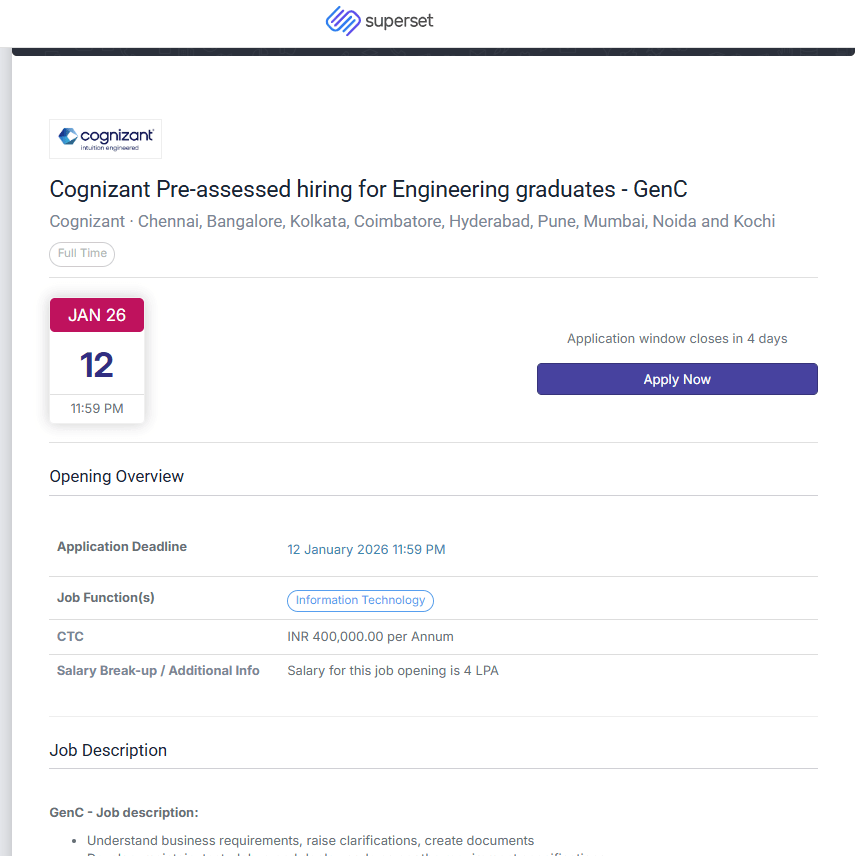Click the date number 12 in calendar

pyautogui.click(x=97, y=365)
